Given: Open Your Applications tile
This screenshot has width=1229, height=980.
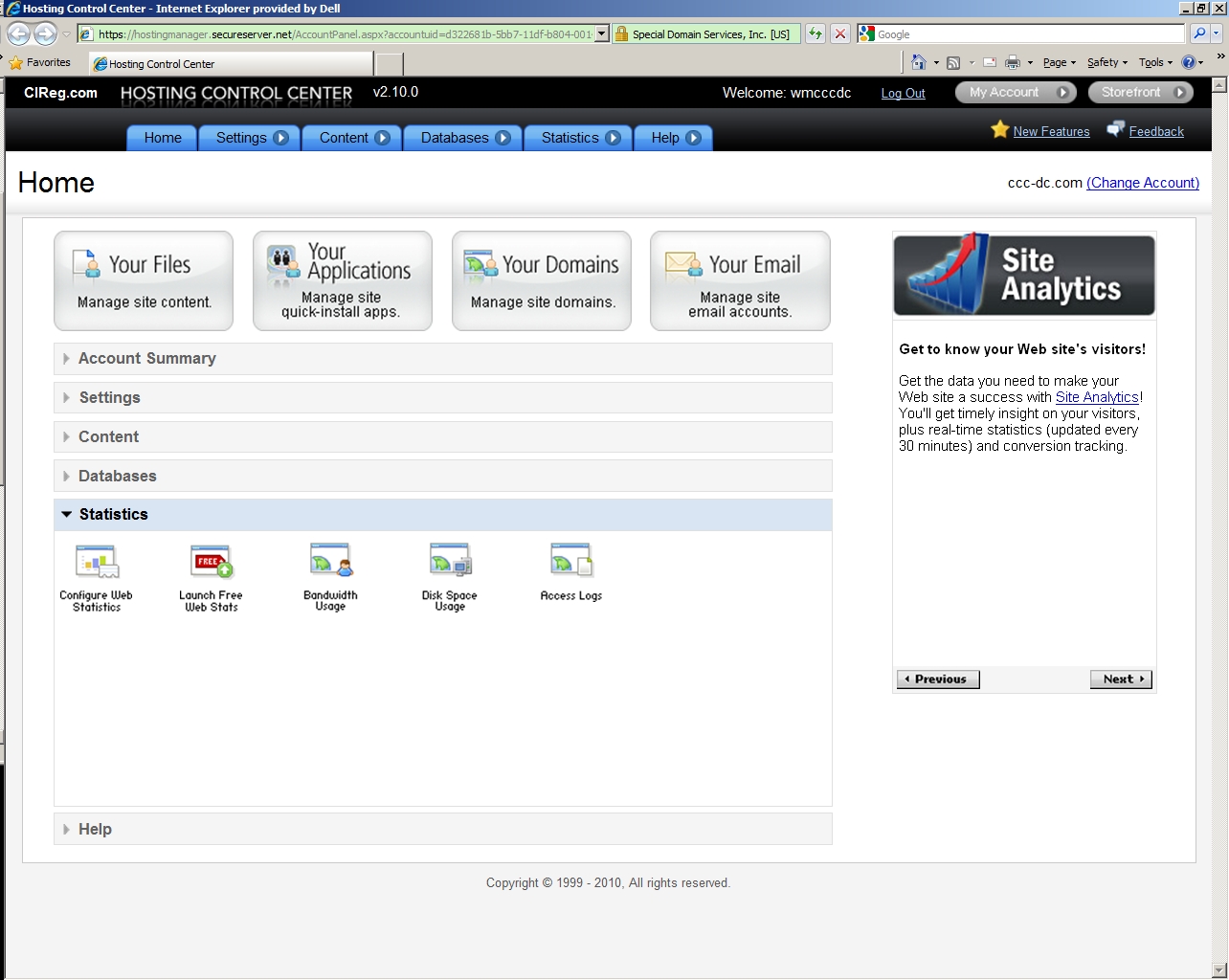Looking at the screenshot, I should 343,281.
